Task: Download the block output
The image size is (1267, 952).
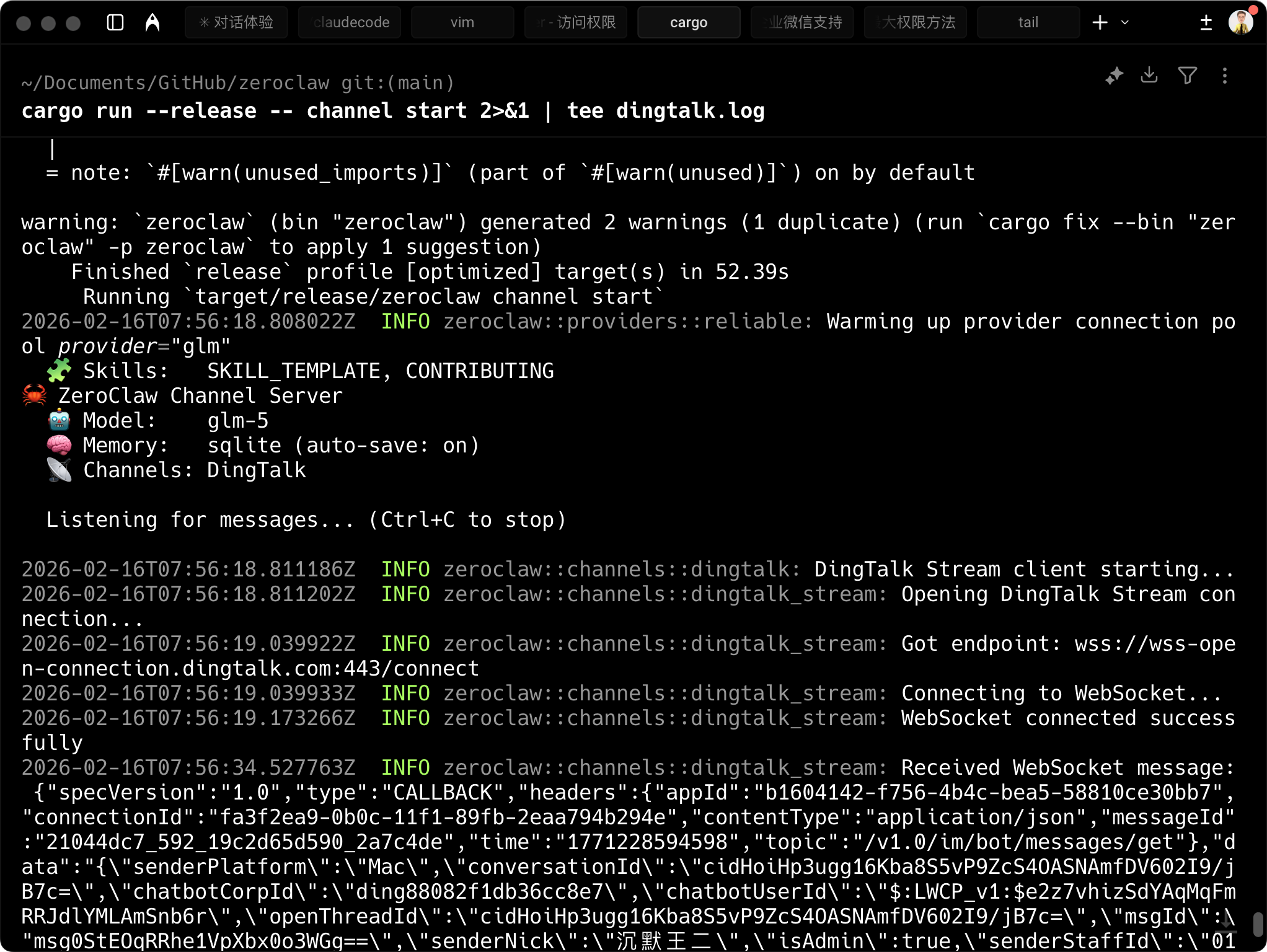Action: 1149,76
